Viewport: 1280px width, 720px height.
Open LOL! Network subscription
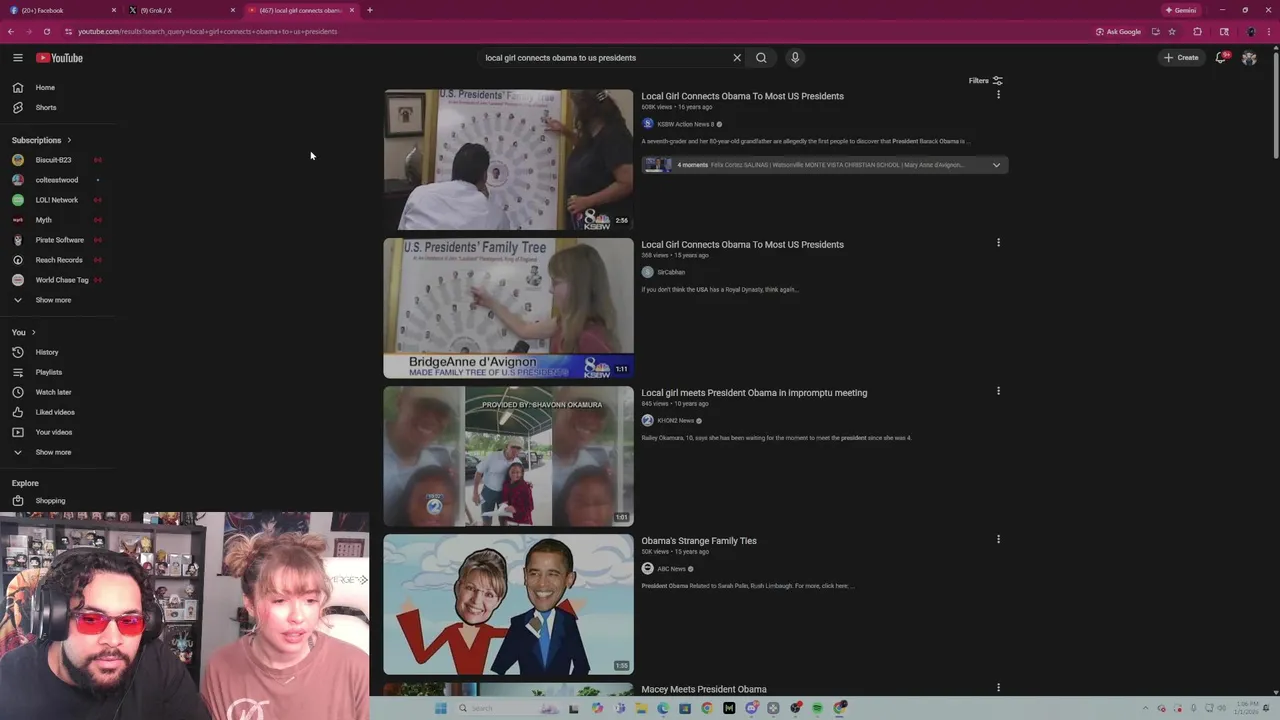pos(56,200)
